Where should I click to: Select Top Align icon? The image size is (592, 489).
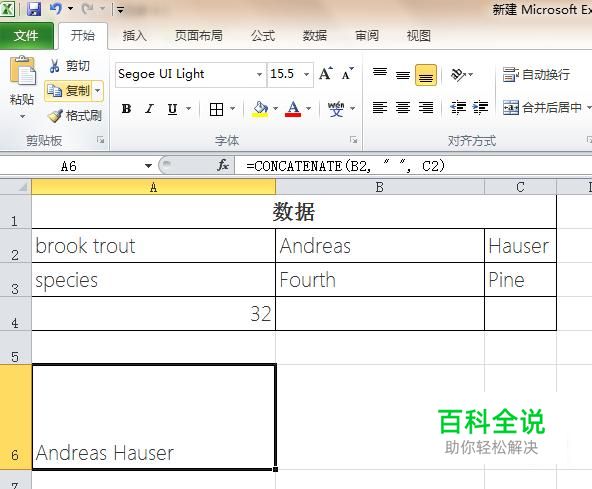(x=380, y=74)
